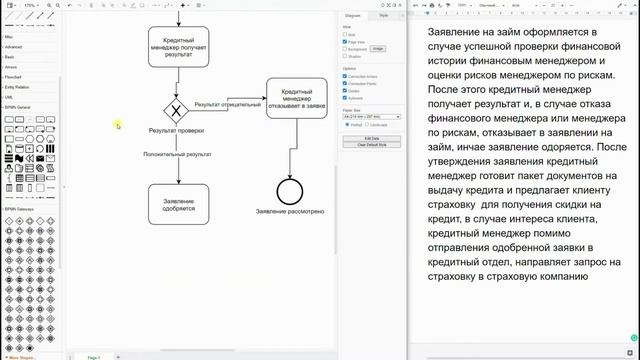Select the X exclusive gateway on canvas
The image size is (640, 360).
click(x=176, y=111)
